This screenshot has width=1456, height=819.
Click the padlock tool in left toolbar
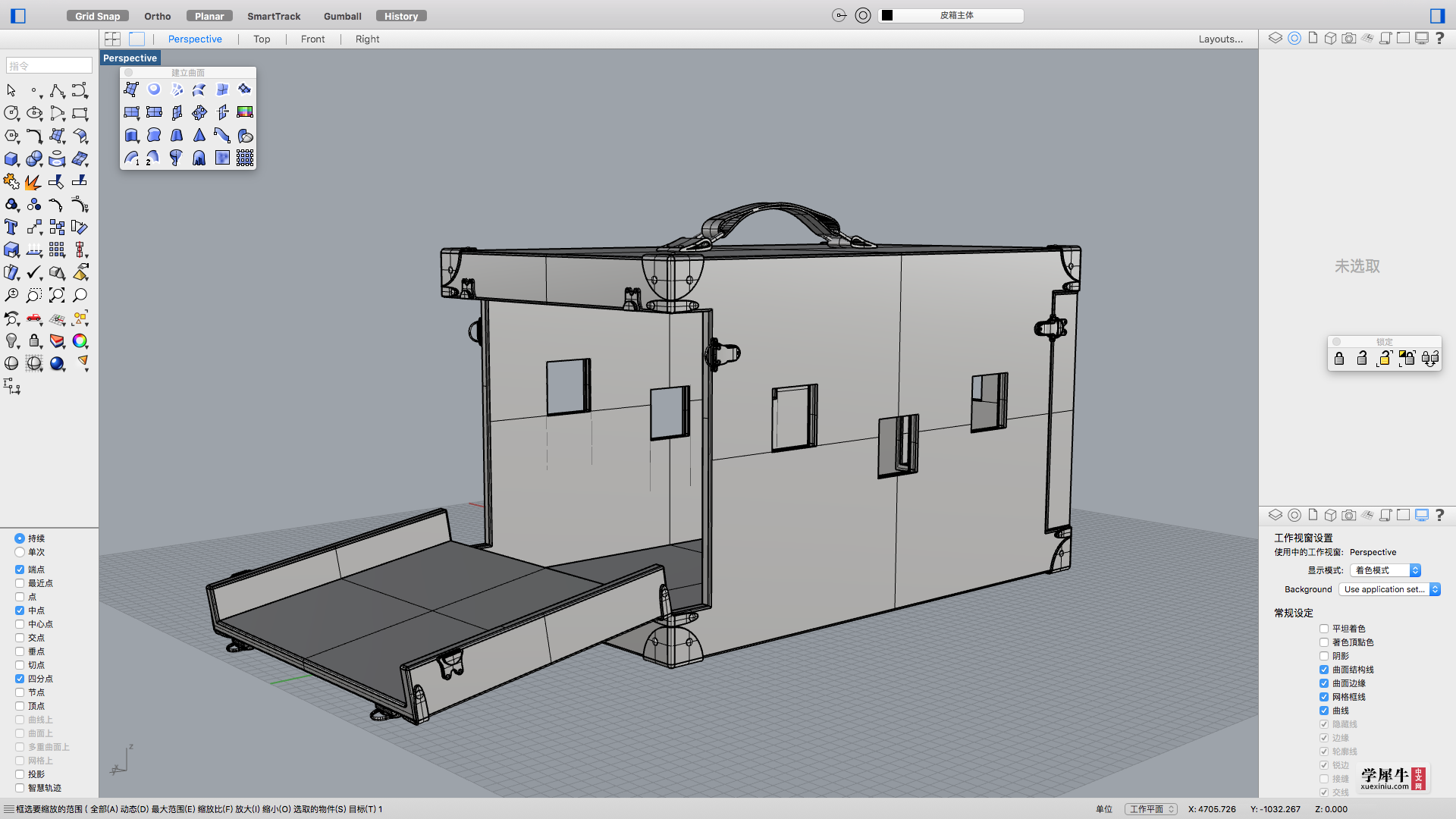[x=34, y=341]
